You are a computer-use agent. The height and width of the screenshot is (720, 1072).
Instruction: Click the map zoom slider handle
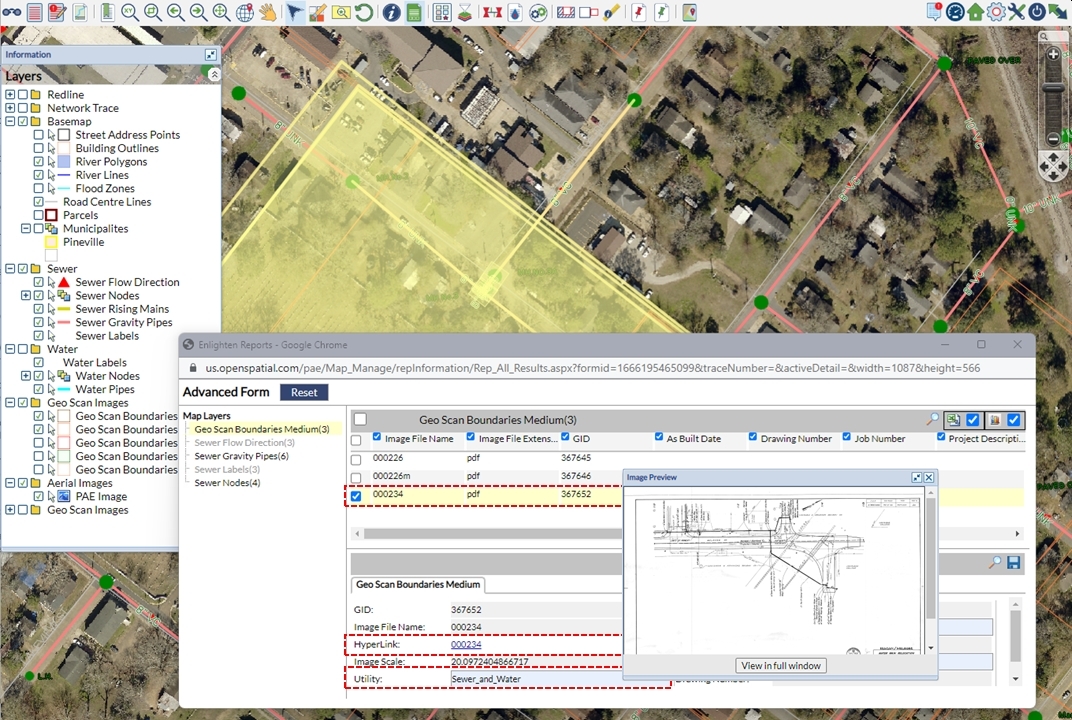1053,89
